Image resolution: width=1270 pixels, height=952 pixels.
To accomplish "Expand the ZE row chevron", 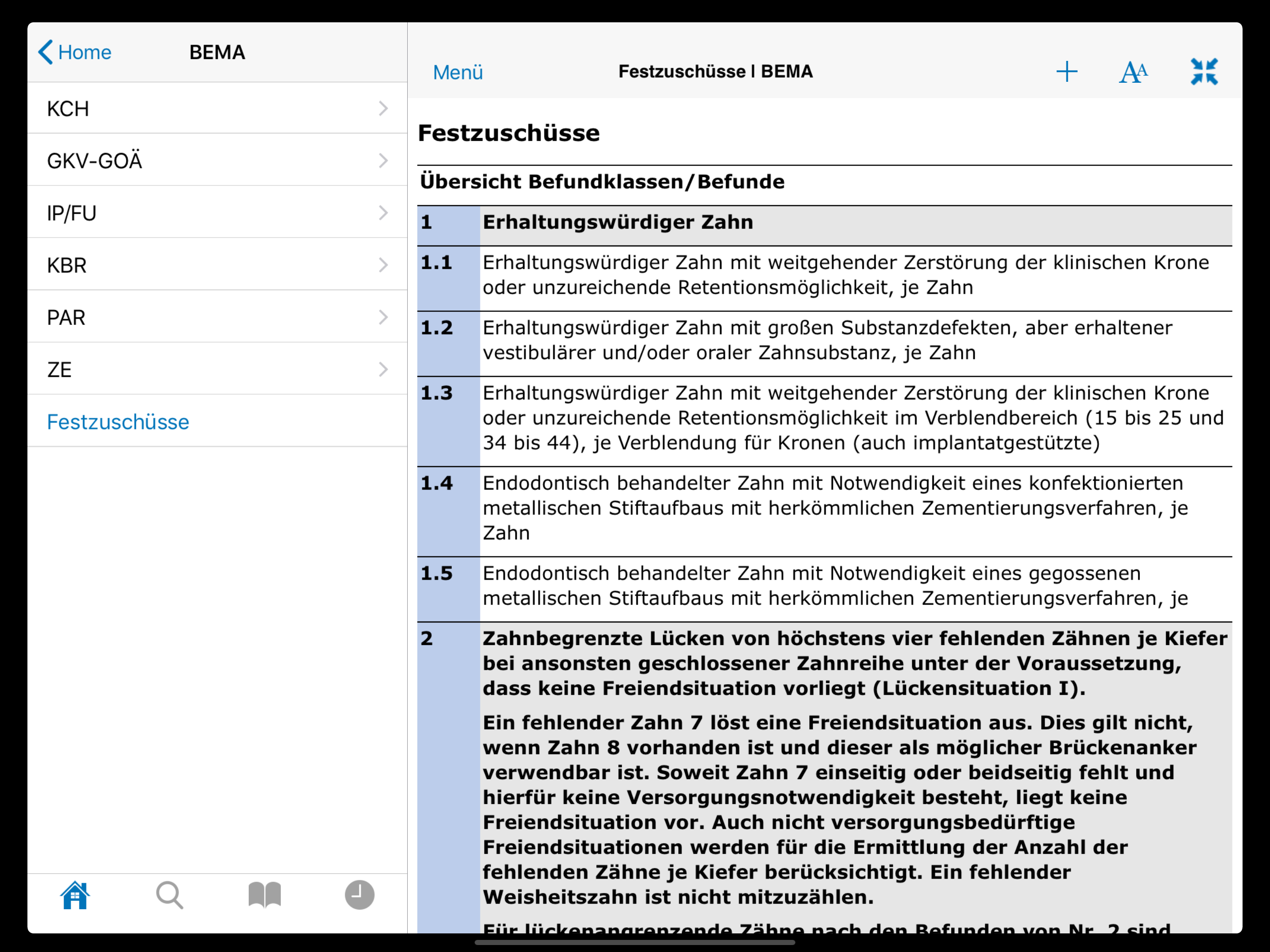I will 384,369.
